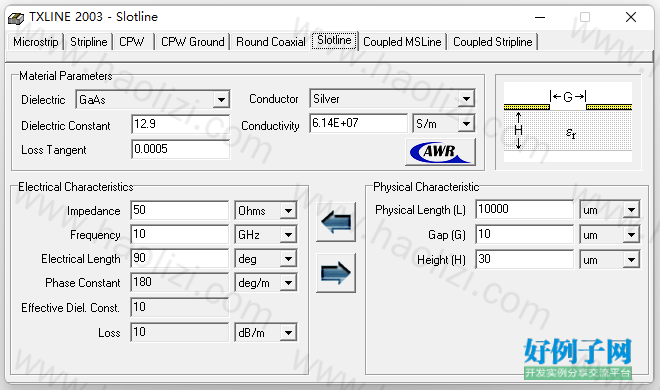The image size is (660, 390).
Task: Click the slotline cross-section diagram
Action: (568, 122)
